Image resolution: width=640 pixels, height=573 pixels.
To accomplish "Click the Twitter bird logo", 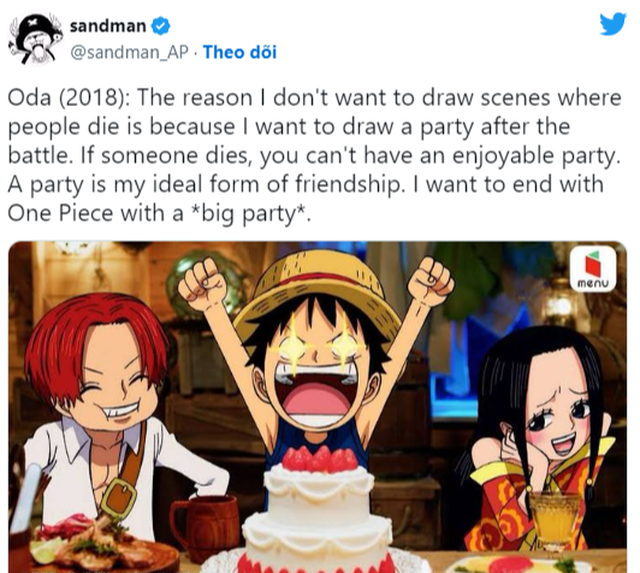I will (613, 24).
